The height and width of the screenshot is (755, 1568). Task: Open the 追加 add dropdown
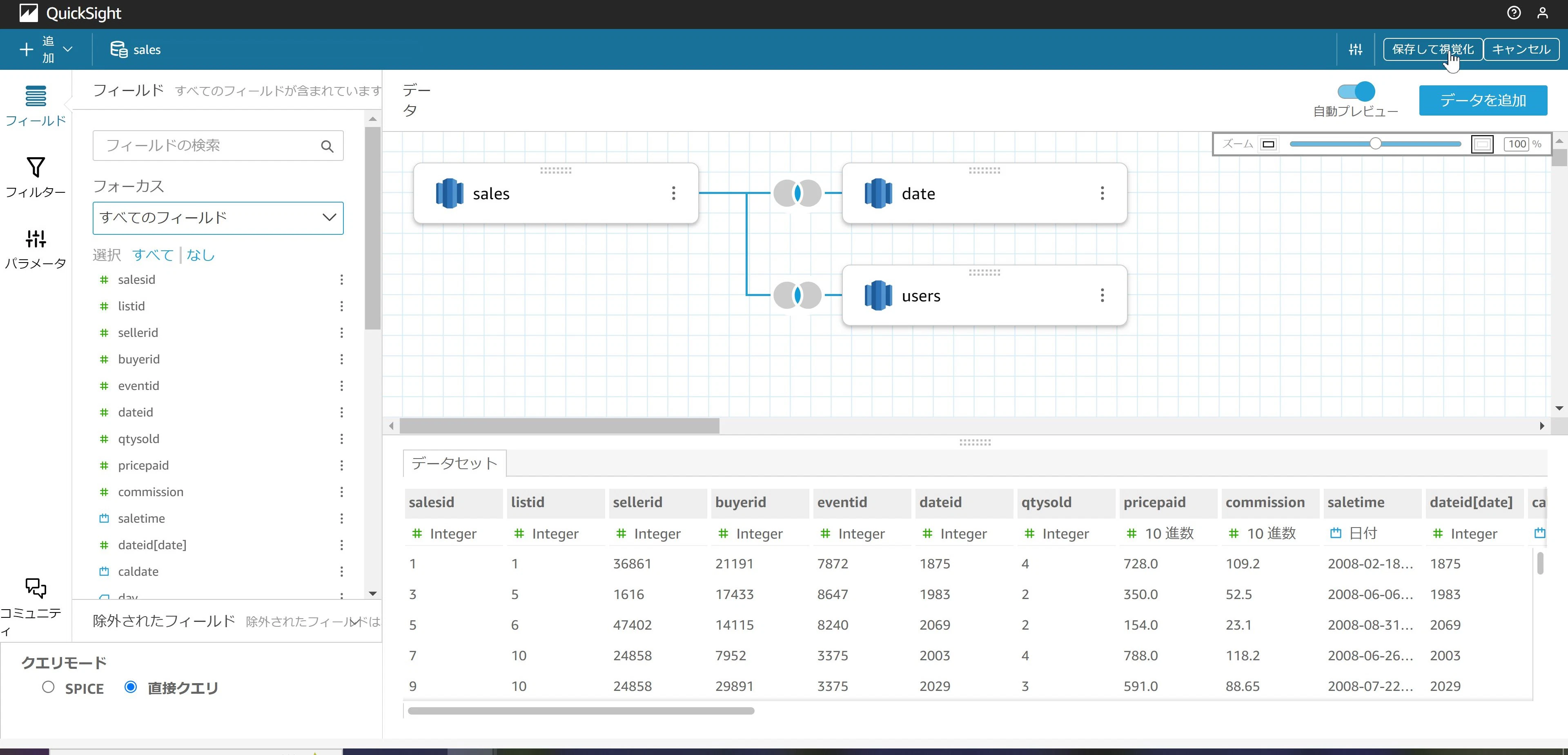point(47,49)
